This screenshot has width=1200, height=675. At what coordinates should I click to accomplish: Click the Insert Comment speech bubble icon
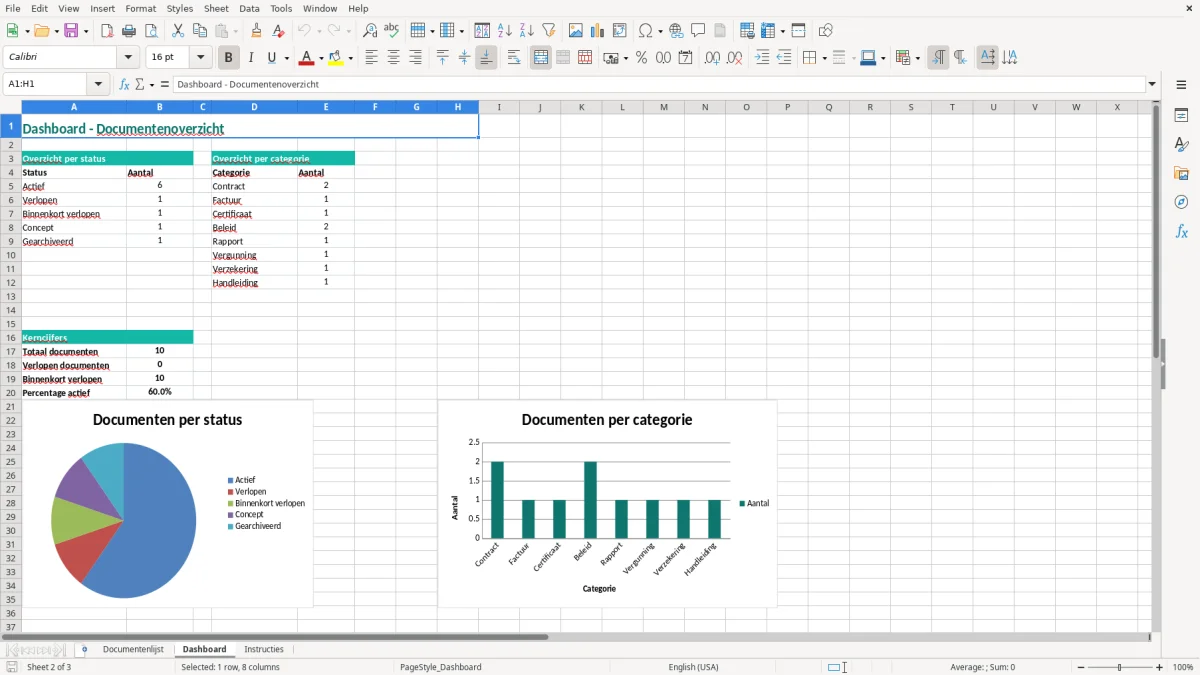(698, 31)
